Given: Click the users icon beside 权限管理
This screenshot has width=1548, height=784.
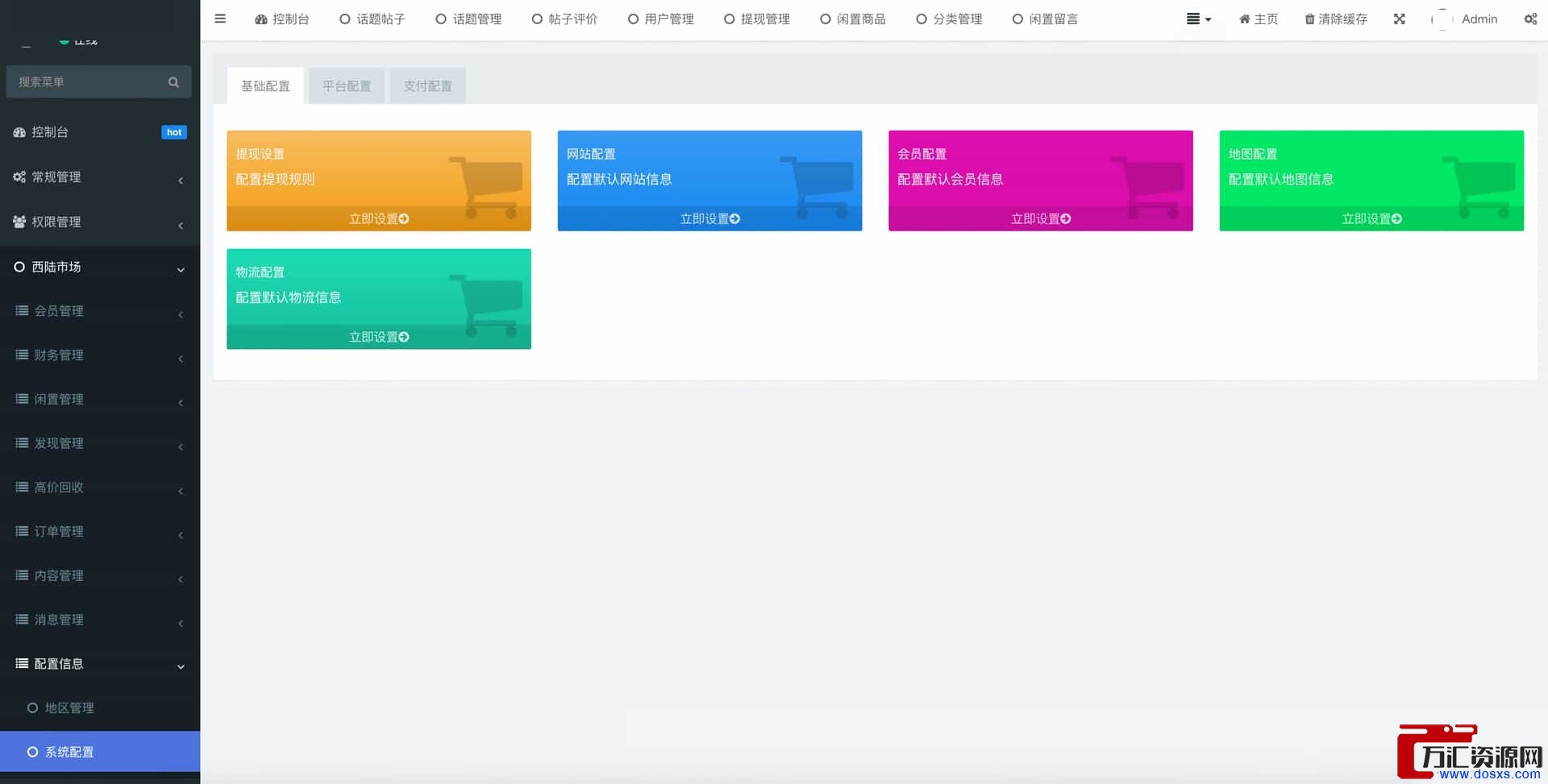Looking at the screenshot, I should coord(19,222).
